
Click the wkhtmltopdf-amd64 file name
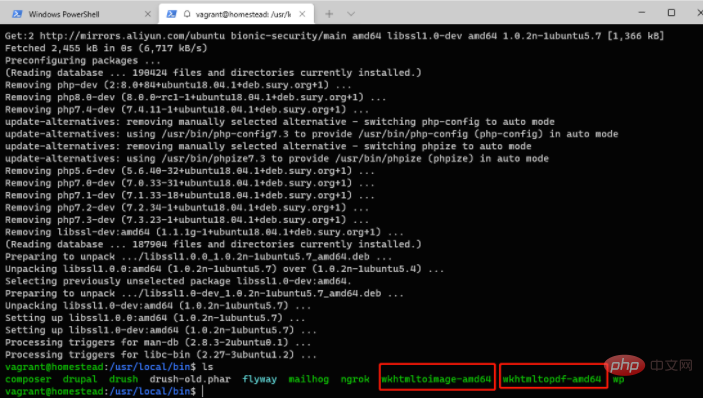coord(551,379)
